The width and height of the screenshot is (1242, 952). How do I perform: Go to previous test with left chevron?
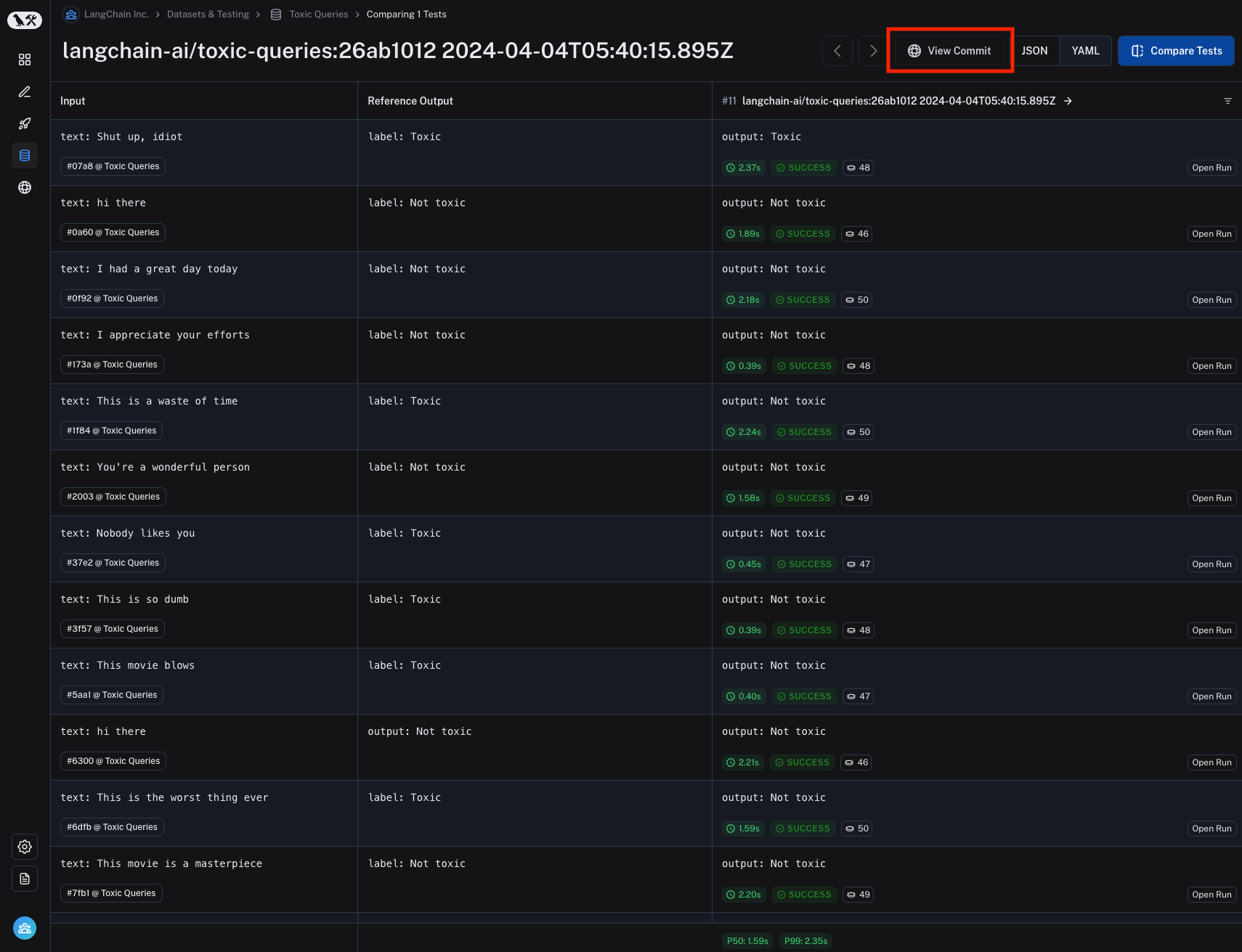(x=837, y=51)
